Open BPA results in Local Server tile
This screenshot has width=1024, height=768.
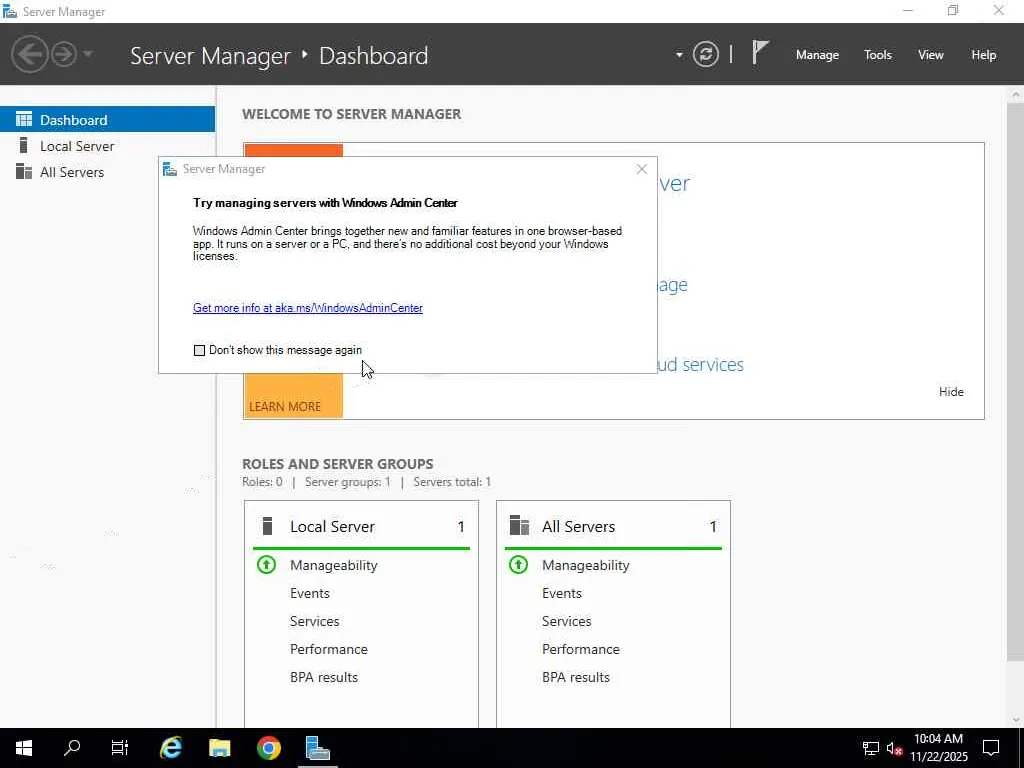(324, 677)
